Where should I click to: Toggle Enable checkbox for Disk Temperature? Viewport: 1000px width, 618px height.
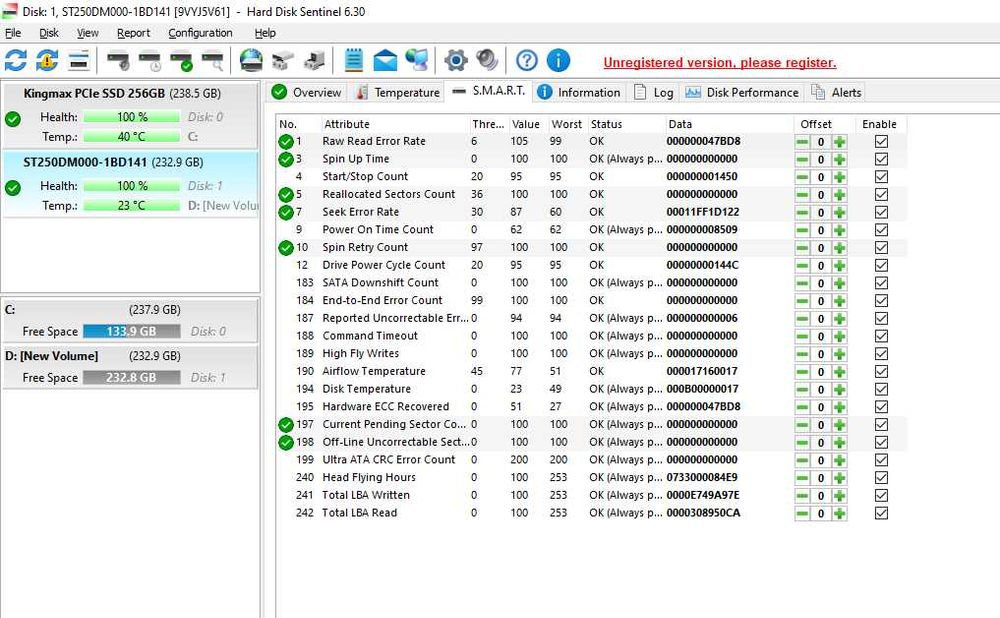[x=881, y=389]
